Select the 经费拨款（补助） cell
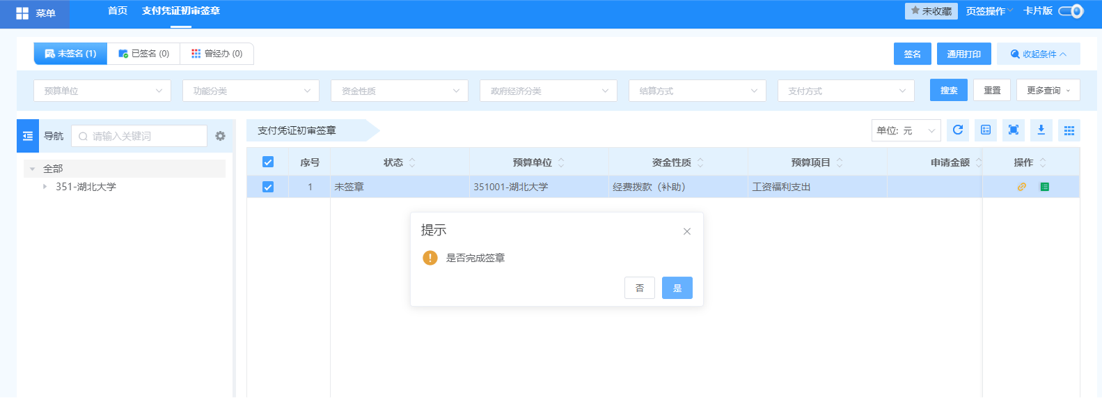 pyautogui.click(x=678, y=186)
